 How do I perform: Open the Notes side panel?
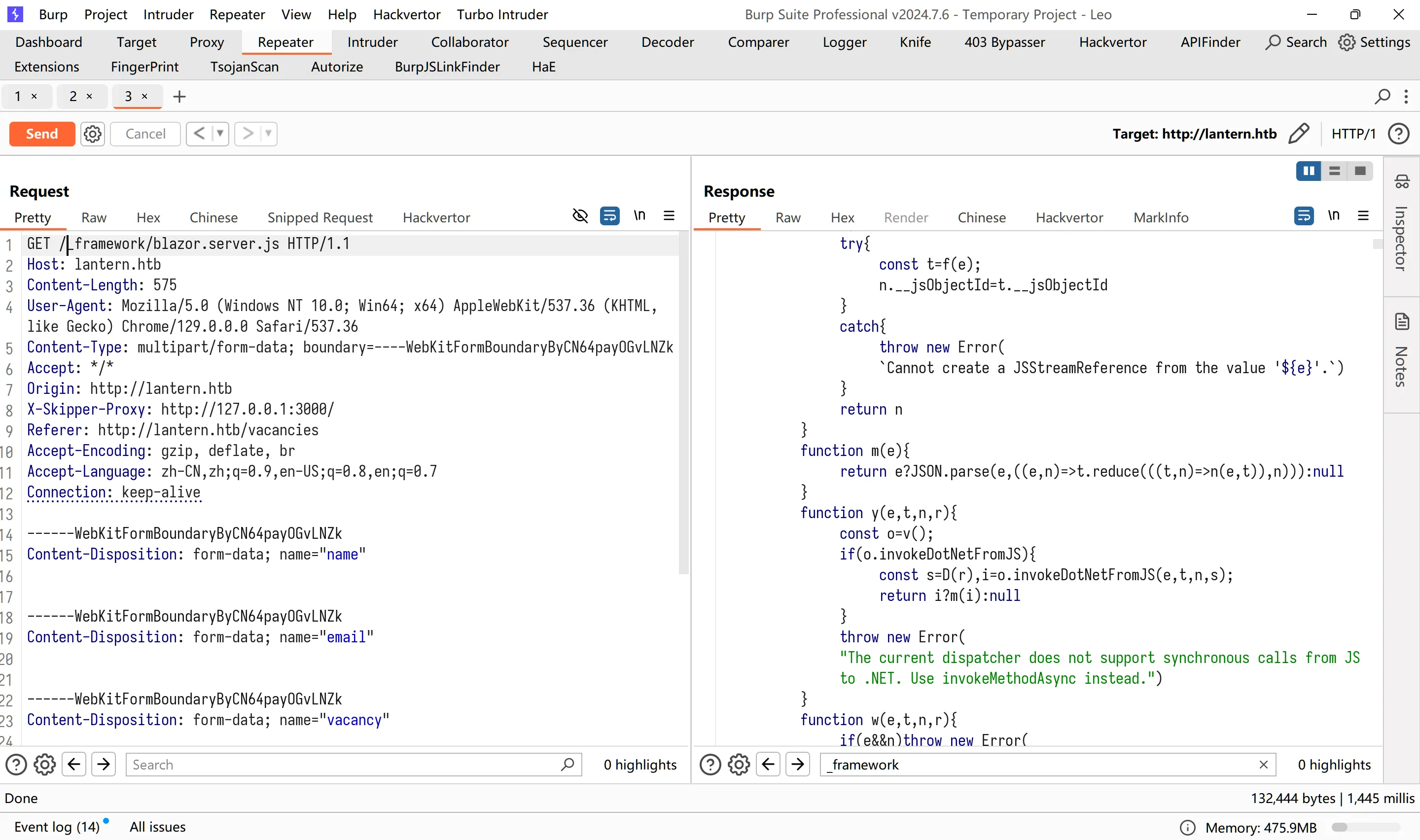point(1401,350)
